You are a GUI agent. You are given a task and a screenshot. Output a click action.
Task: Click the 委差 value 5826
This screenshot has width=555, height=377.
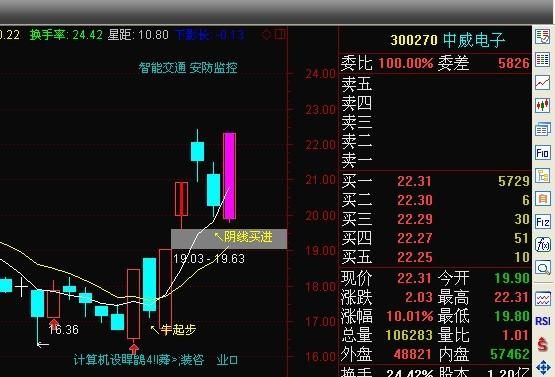(514, 63)
